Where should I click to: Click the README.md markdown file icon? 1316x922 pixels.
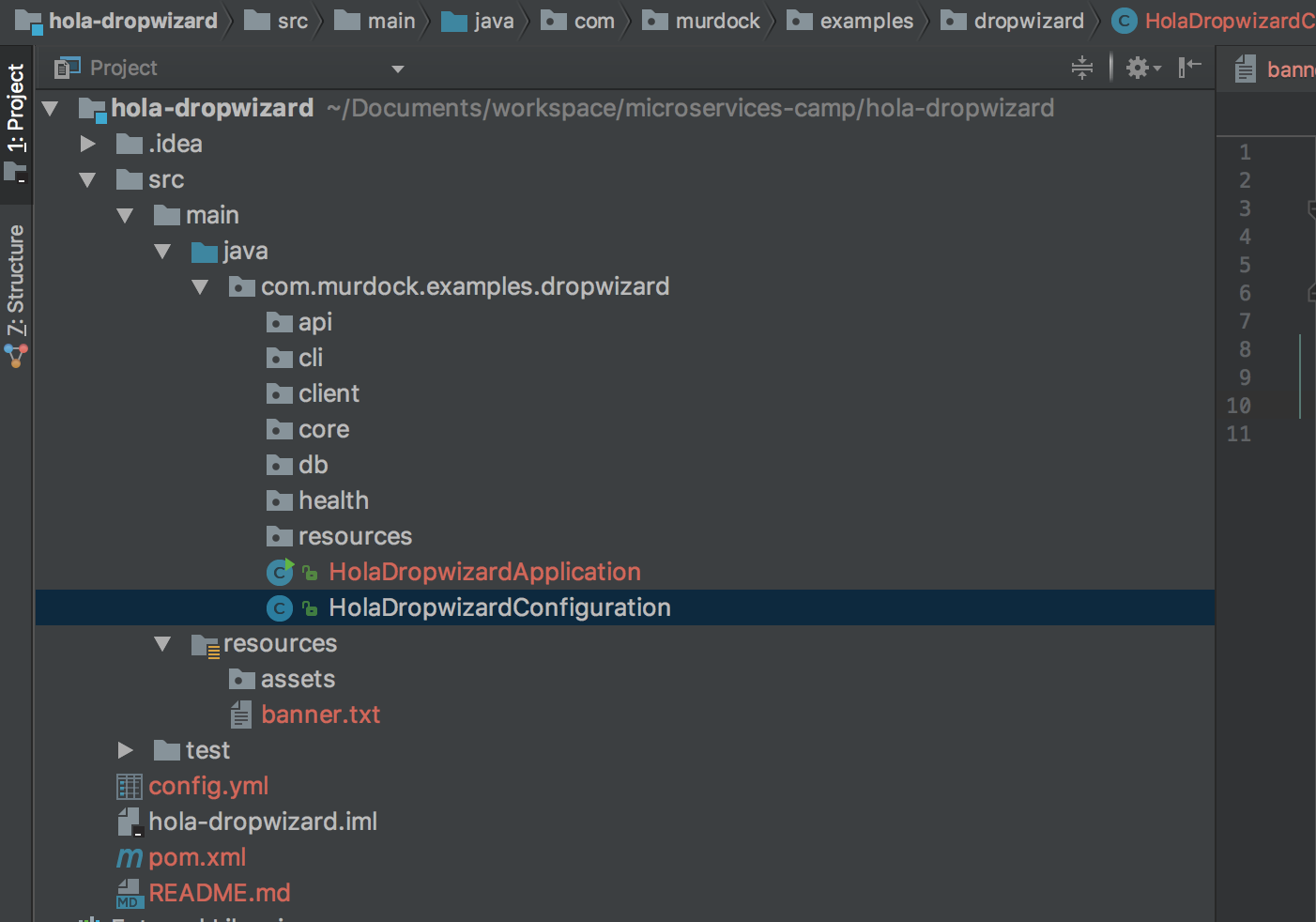coord(129,894)
